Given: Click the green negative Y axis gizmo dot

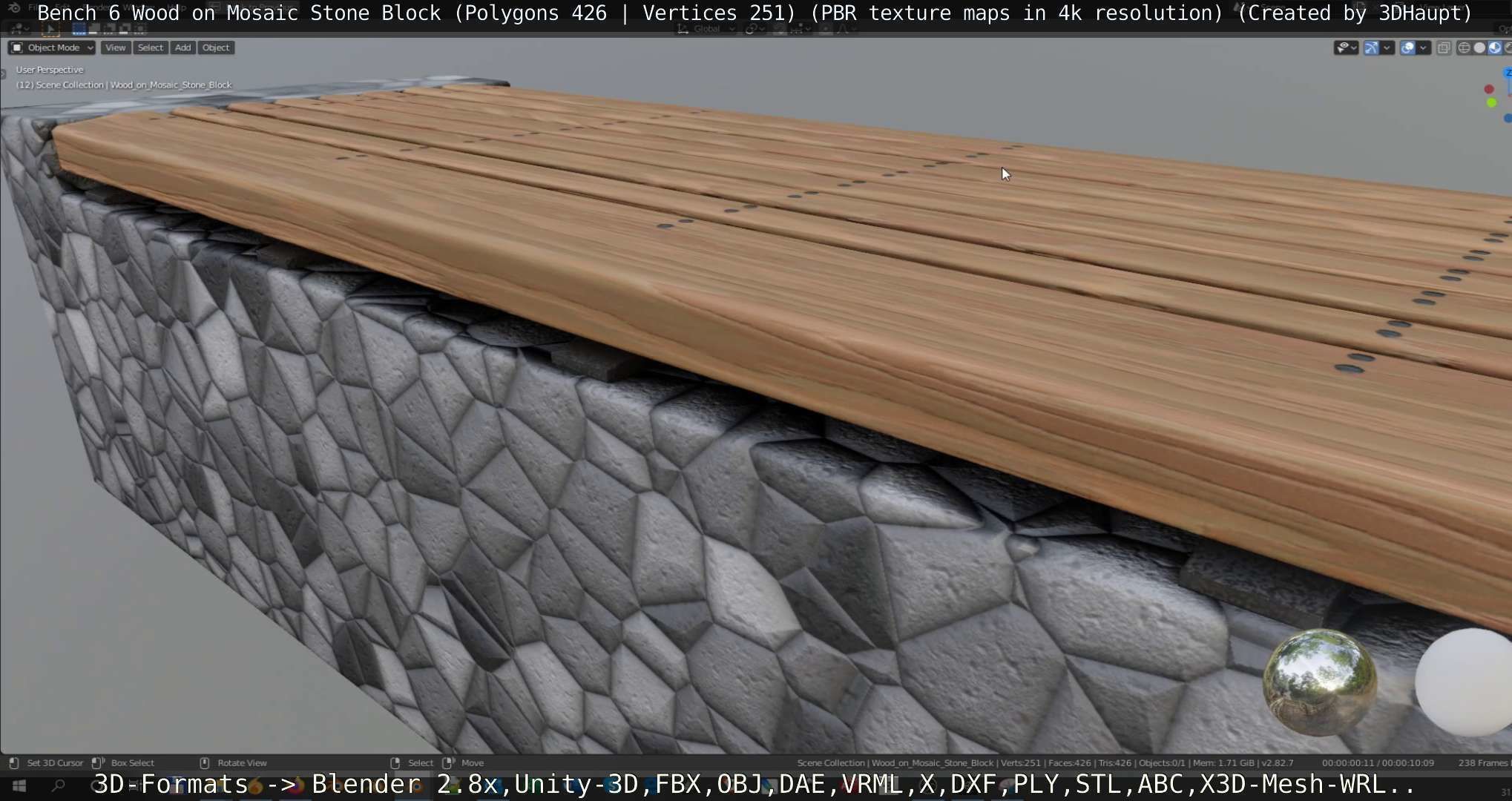Looking at the screenshot, I should click(x=1492, y=102).
